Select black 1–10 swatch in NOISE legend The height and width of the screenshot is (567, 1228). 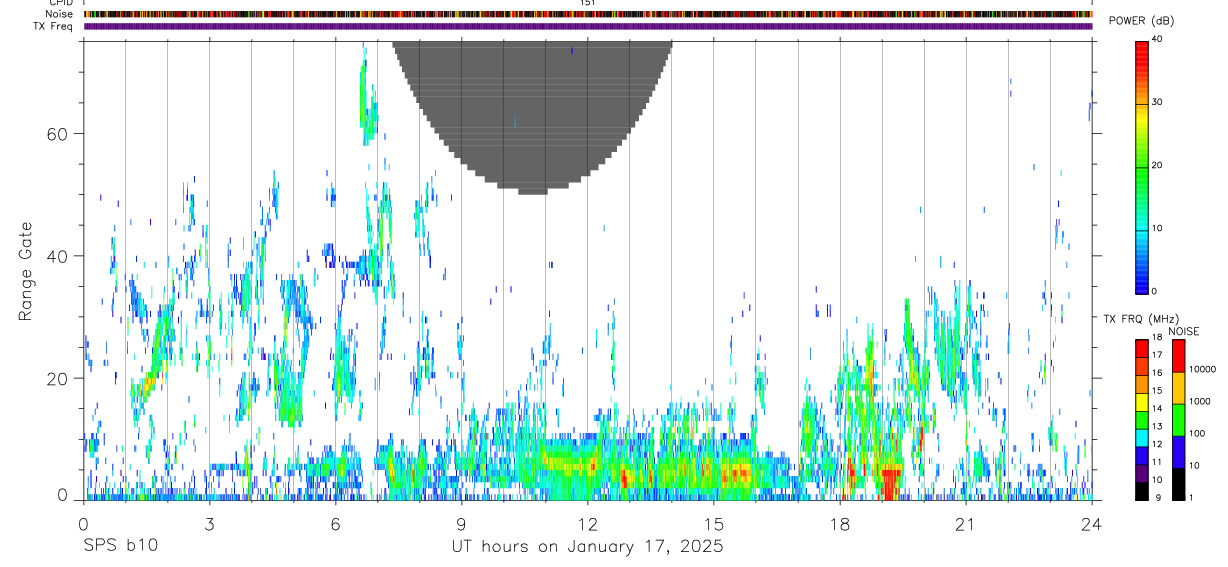point(1178,484)
